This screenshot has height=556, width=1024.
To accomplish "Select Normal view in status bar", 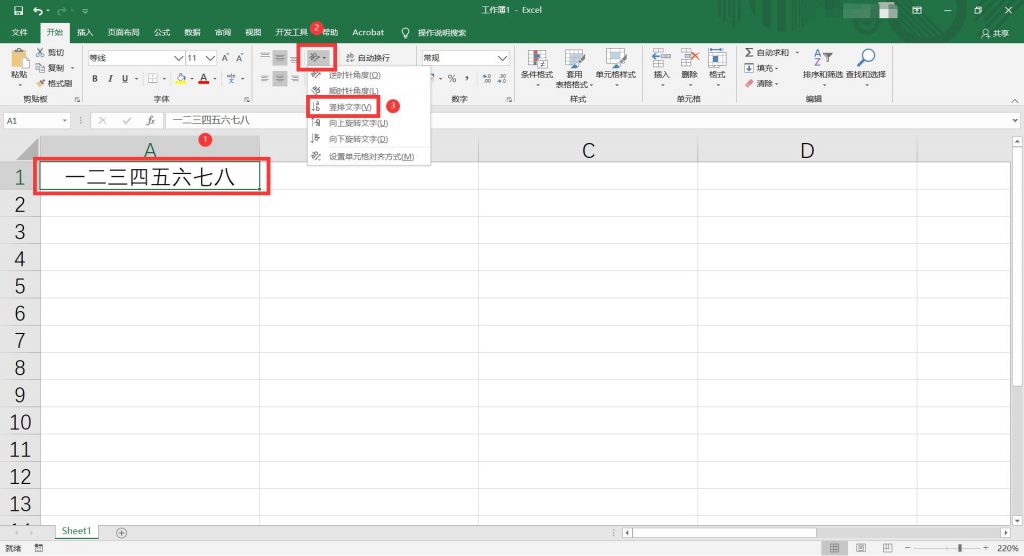I will (x=835, y=548).
